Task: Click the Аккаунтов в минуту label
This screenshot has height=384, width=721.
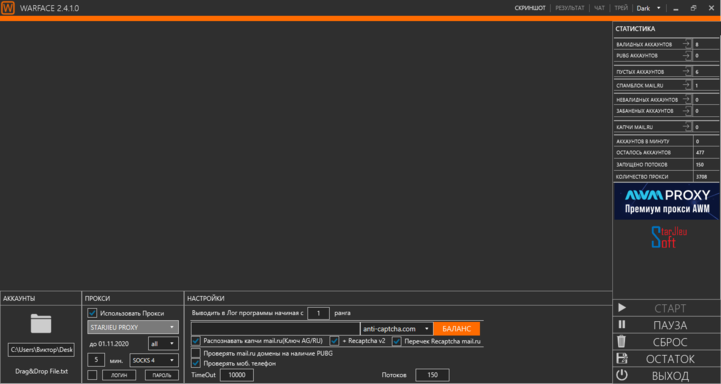Action: click(x=643, y=141)
